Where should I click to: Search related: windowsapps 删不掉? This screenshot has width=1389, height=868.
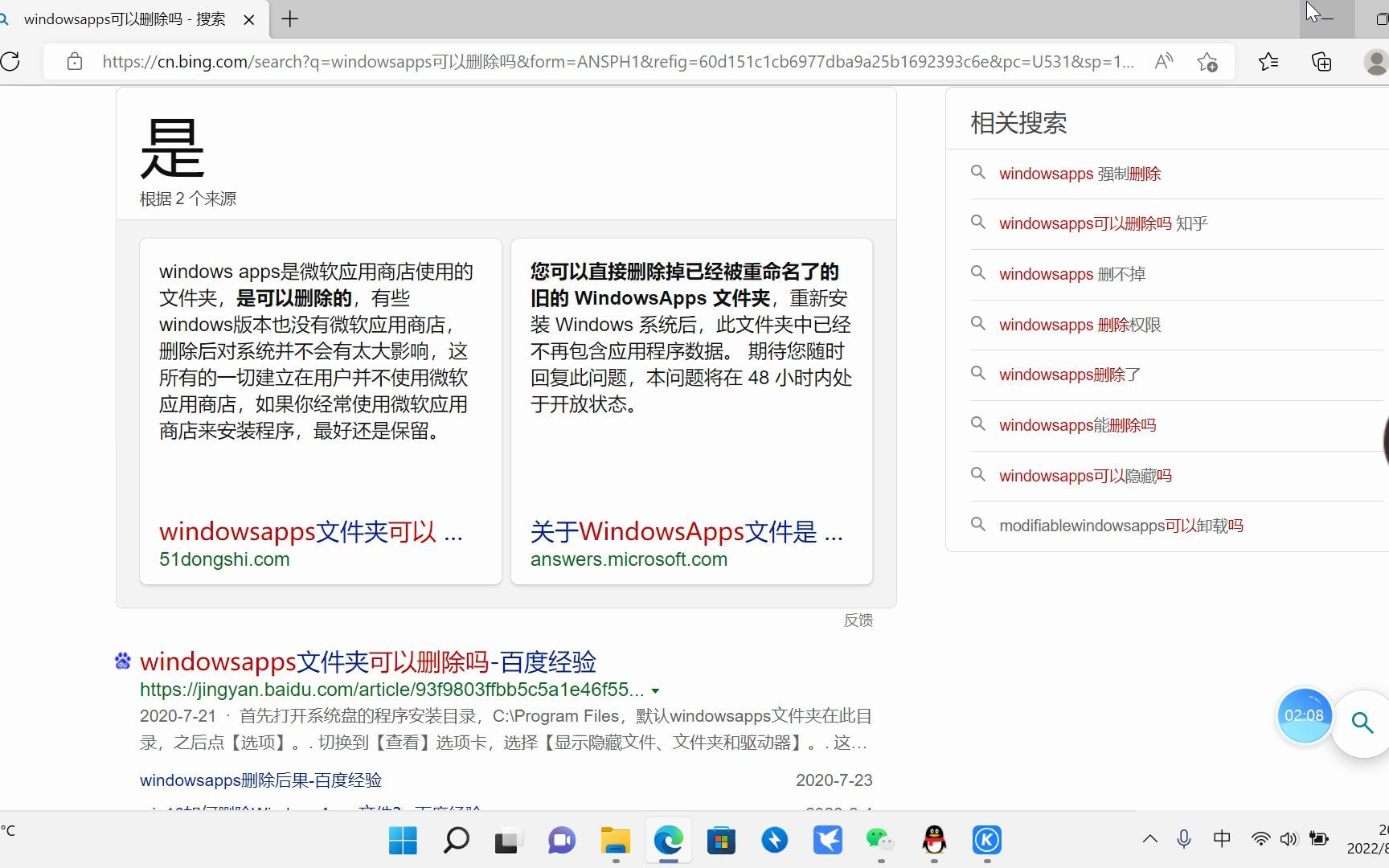click(x=1071, y=274)
